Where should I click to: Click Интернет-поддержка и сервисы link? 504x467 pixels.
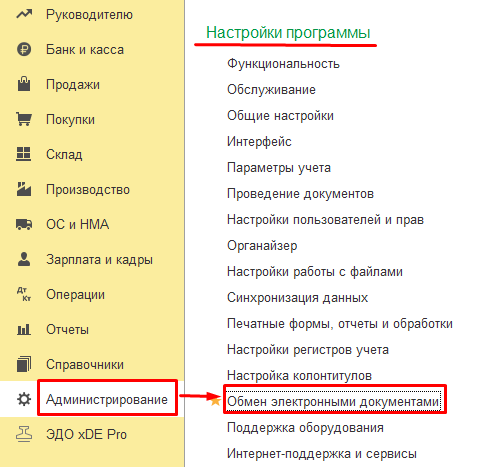click(322, 454)
